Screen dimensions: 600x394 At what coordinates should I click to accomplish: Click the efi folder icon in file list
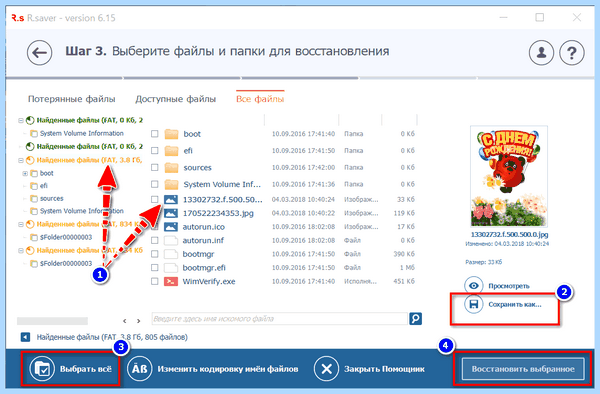tap(171, 151)
